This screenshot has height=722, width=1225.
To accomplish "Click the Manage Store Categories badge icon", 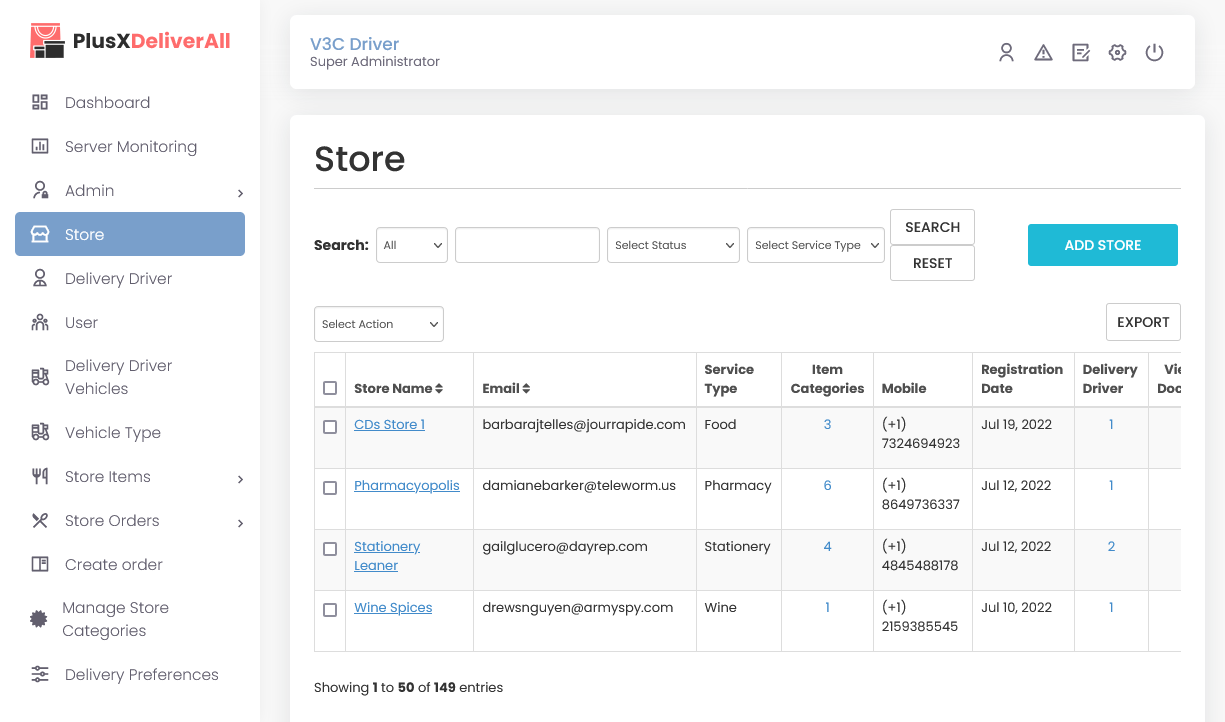I will coord(39,619).
